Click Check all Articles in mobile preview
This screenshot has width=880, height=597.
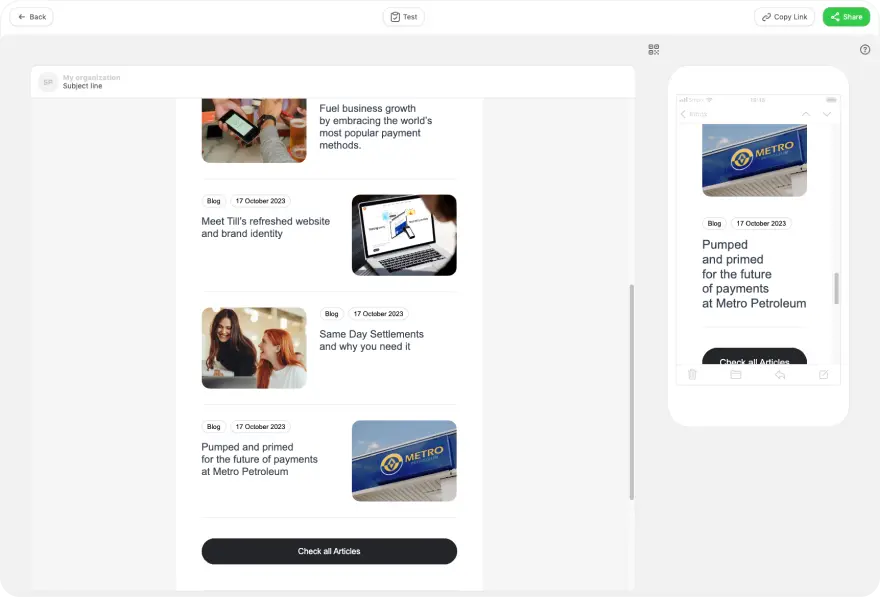[x=754, y=357]
